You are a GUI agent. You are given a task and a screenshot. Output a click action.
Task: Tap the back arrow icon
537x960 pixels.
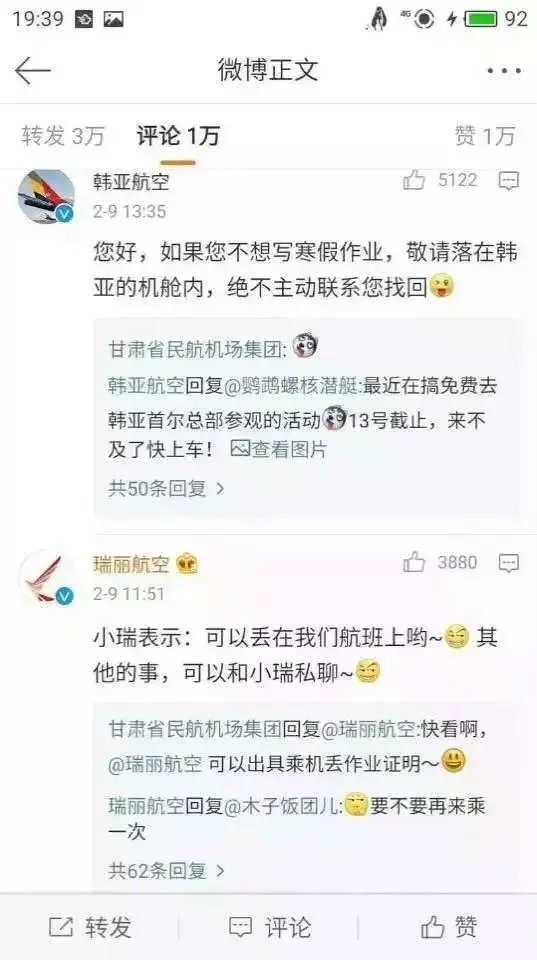click(32, 71)
